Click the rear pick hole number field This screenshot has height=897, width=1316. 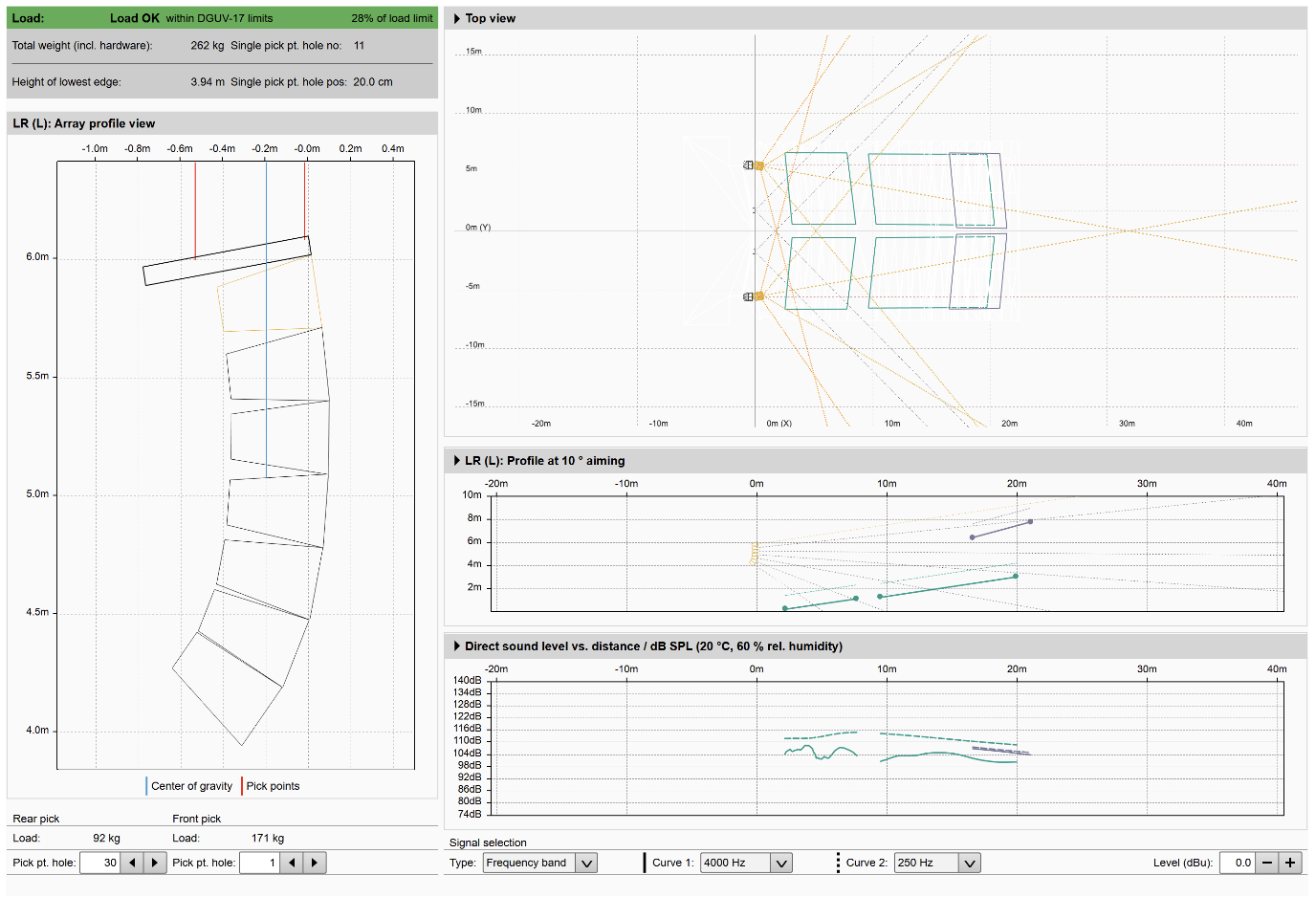[x=99, y=863]
